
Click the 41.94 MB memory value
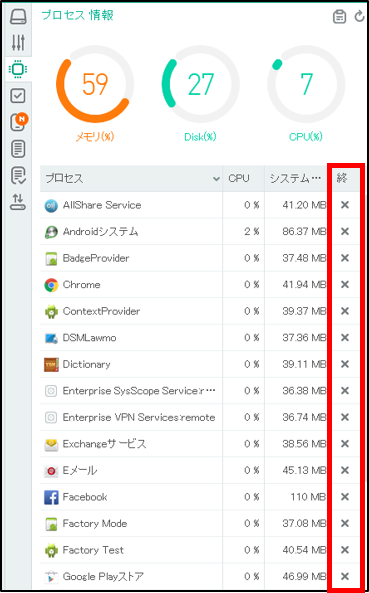304,284
